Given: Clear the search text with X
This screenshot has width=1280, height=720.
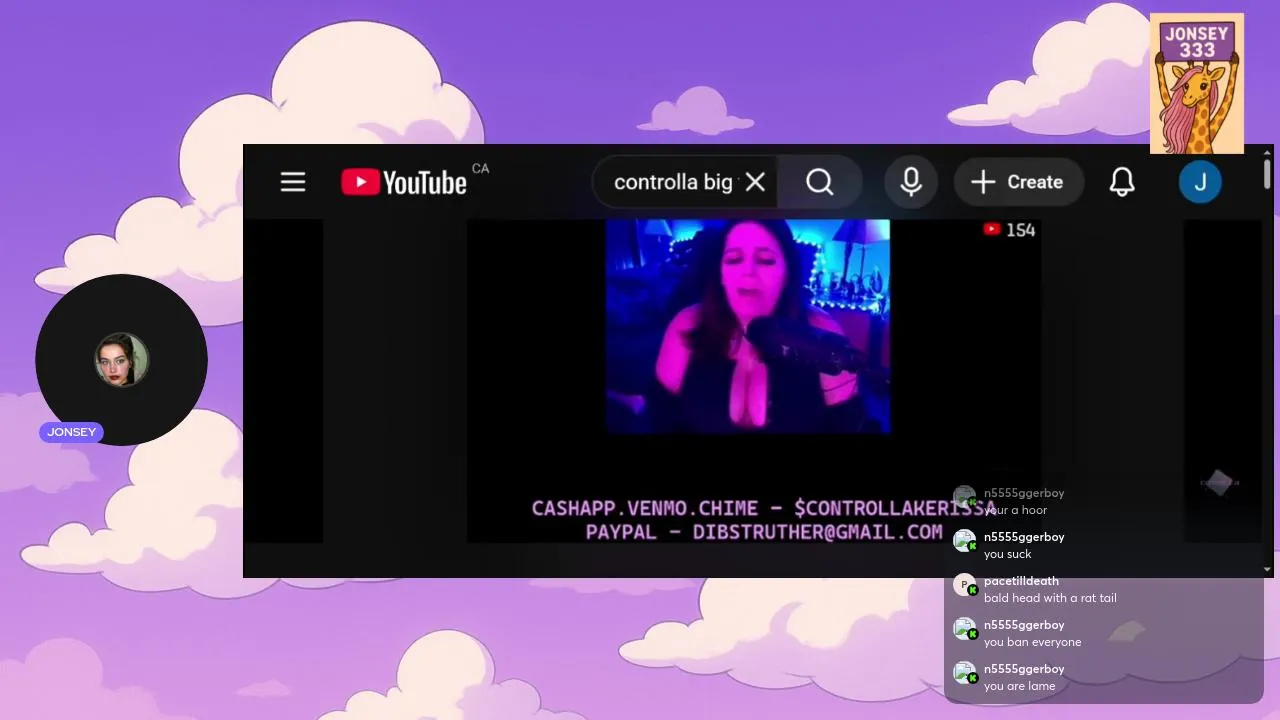Looking at the screenshot, I should (756, 182).
